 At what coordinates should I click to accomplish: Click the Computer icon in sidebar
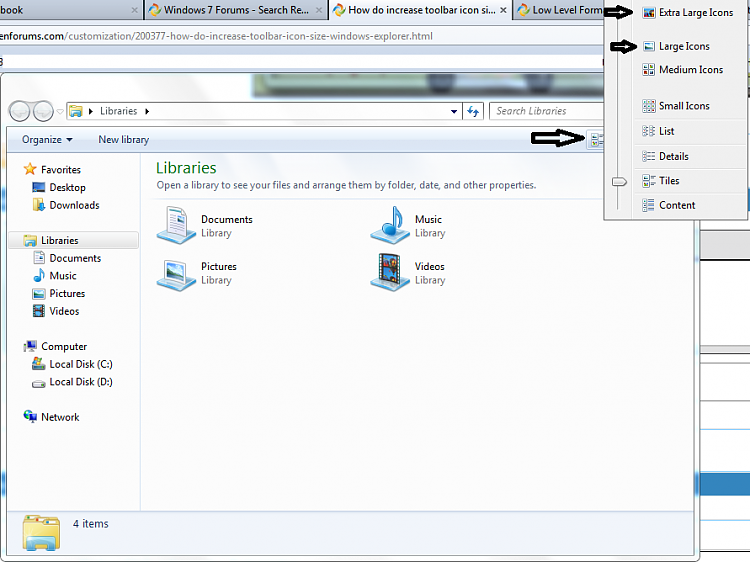[x=30, y=346]
